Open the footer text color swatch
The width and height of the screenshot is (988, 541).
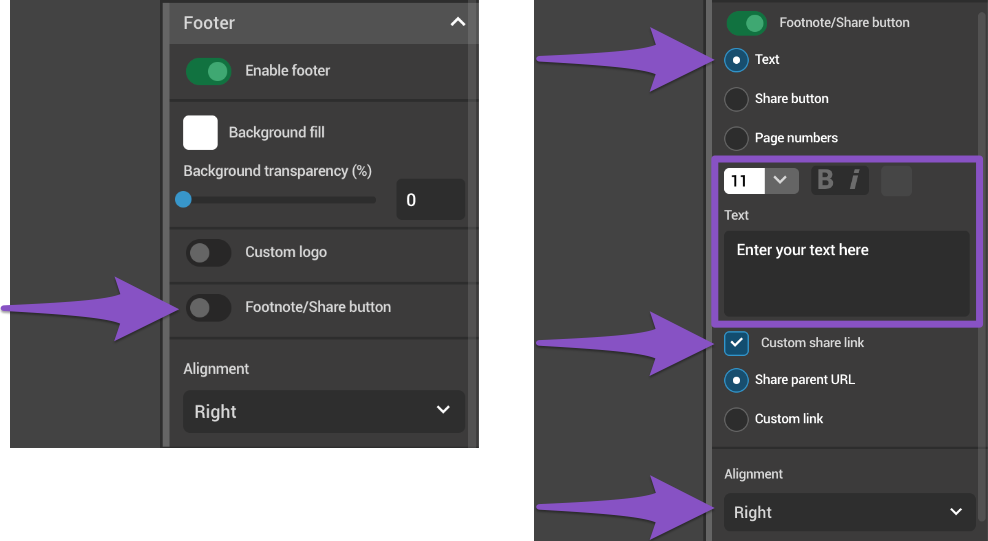pyautogui.click(x=896, y=180)
